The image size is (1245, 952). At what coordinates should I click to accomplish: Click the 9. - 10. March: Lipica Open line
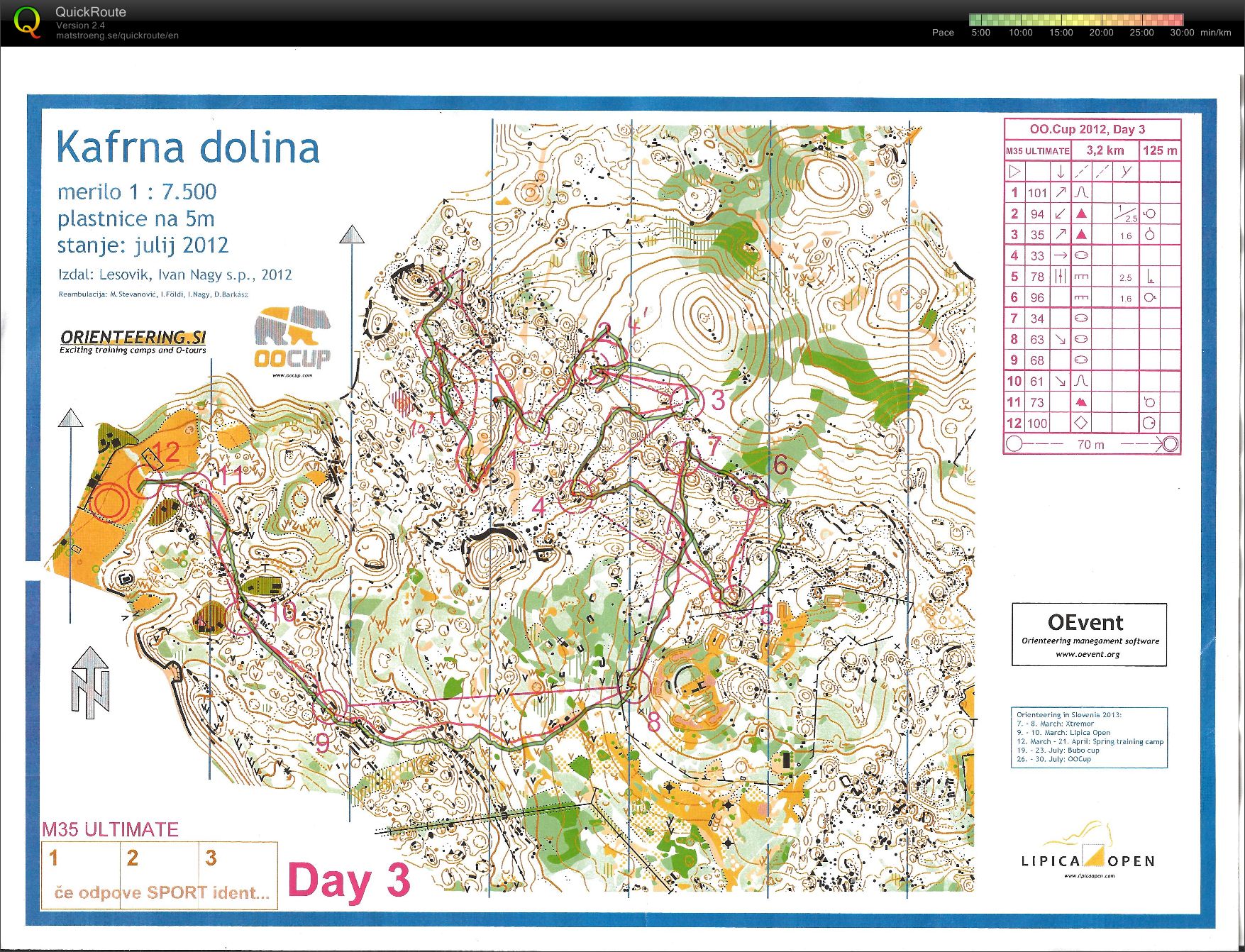pyautogui.click(x=1063, y=733)
